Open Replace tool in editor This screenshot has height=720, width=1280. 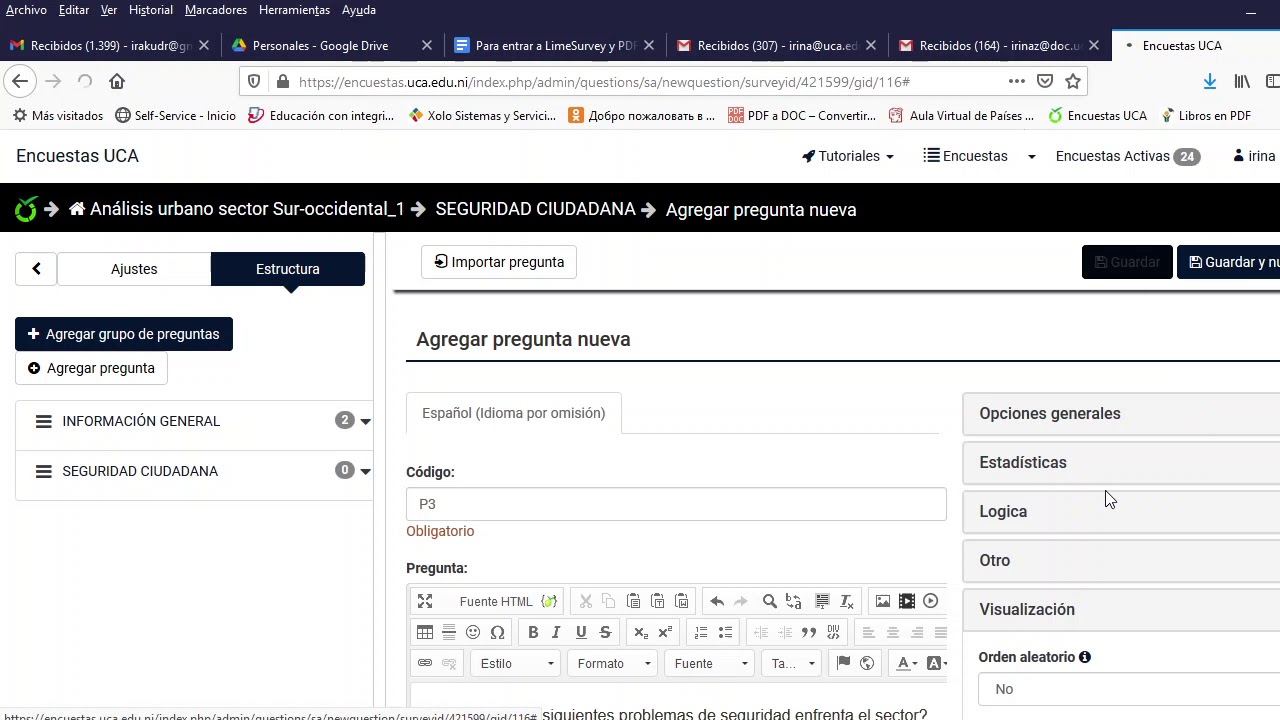(794, 601)
